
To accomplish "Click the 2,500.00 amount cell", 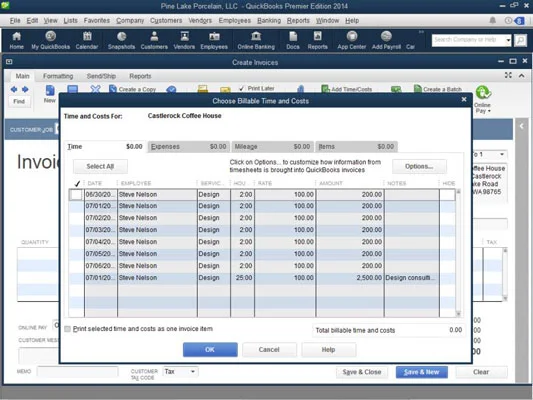I will (350, 278).
